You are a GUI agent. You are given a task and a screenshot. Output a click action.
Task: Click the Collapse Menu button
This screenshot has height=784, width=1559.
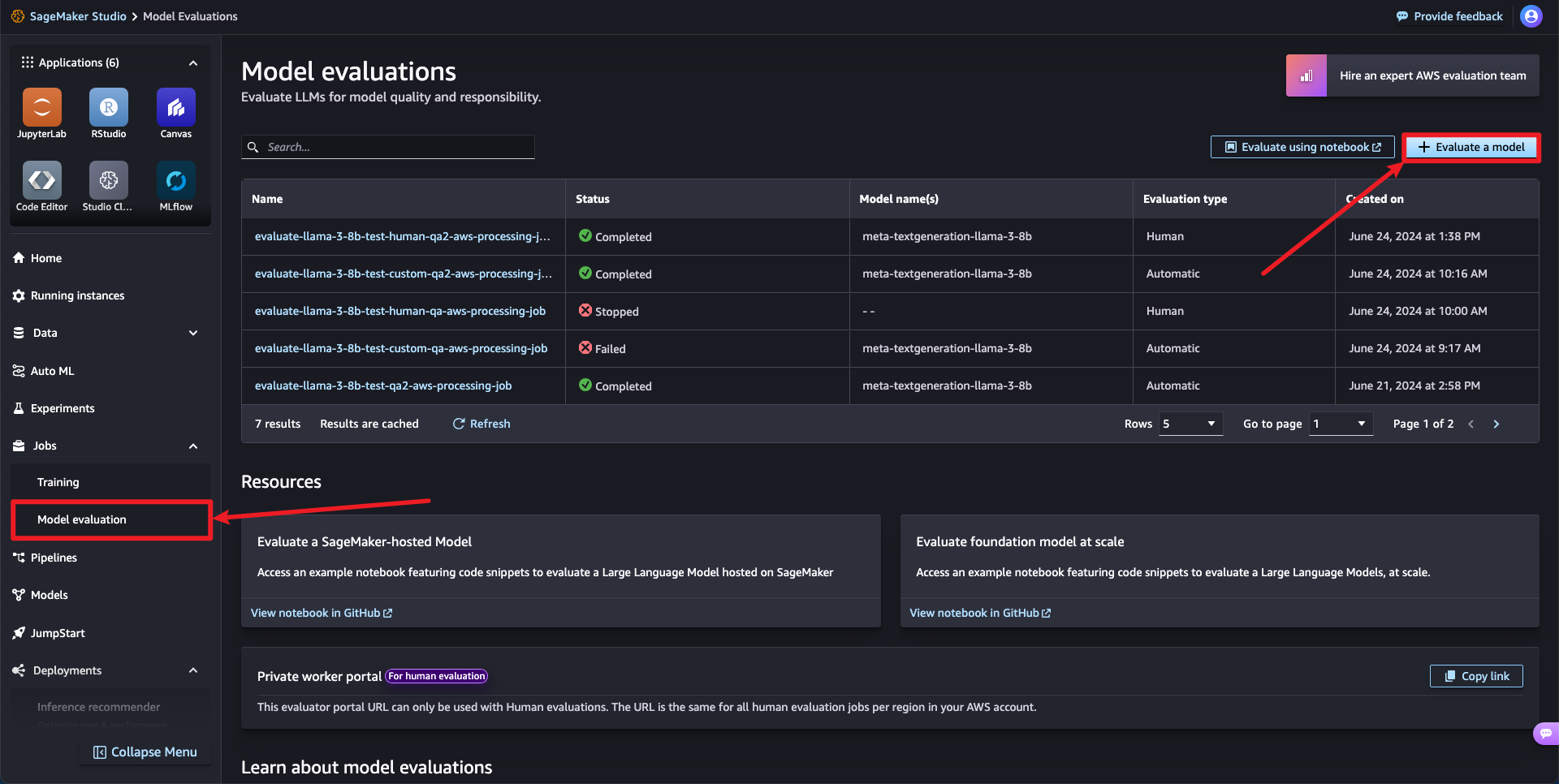[145, 752]
